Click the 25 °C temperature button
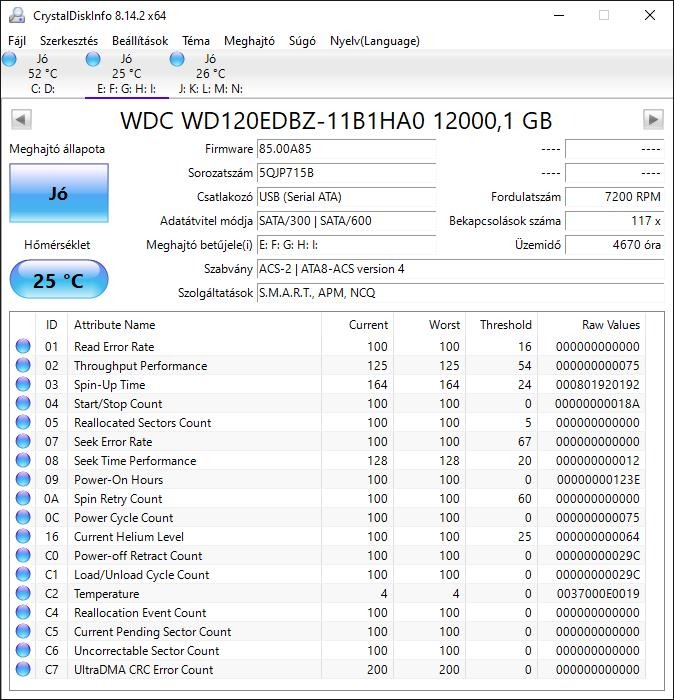Viewport: 674px width, 700px height. click(59, 279)
